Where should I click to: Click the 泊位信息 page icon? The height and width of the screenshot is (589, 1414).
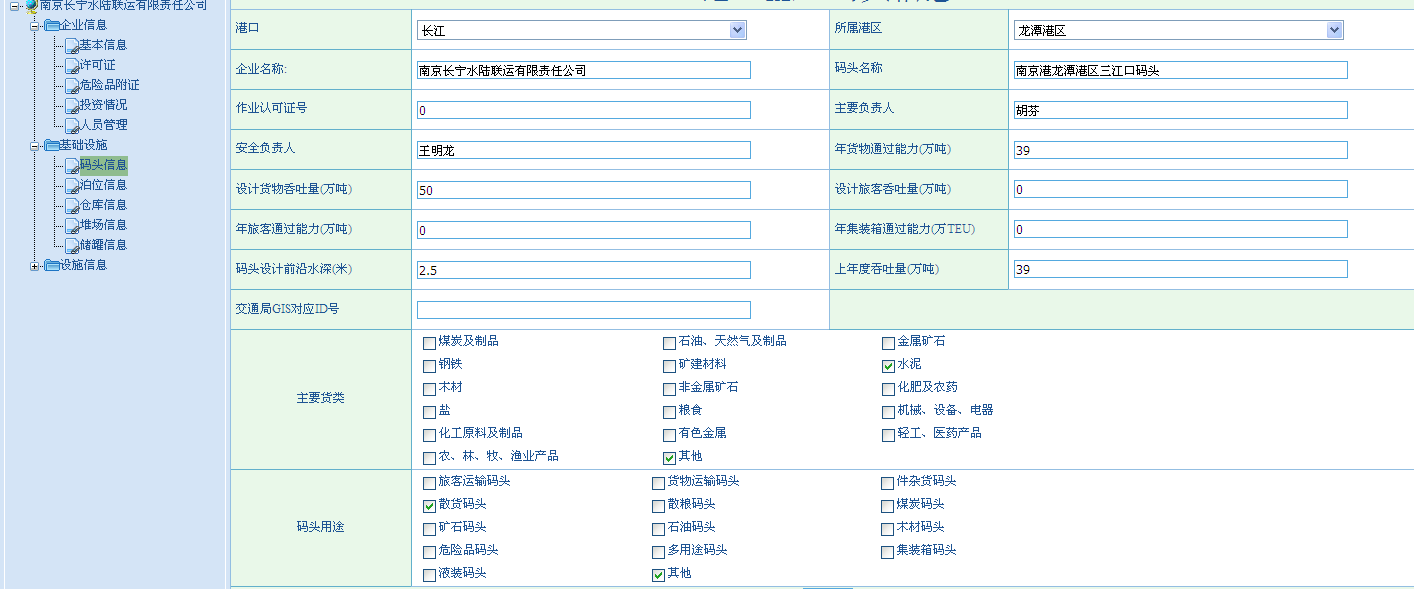[72, 185]
